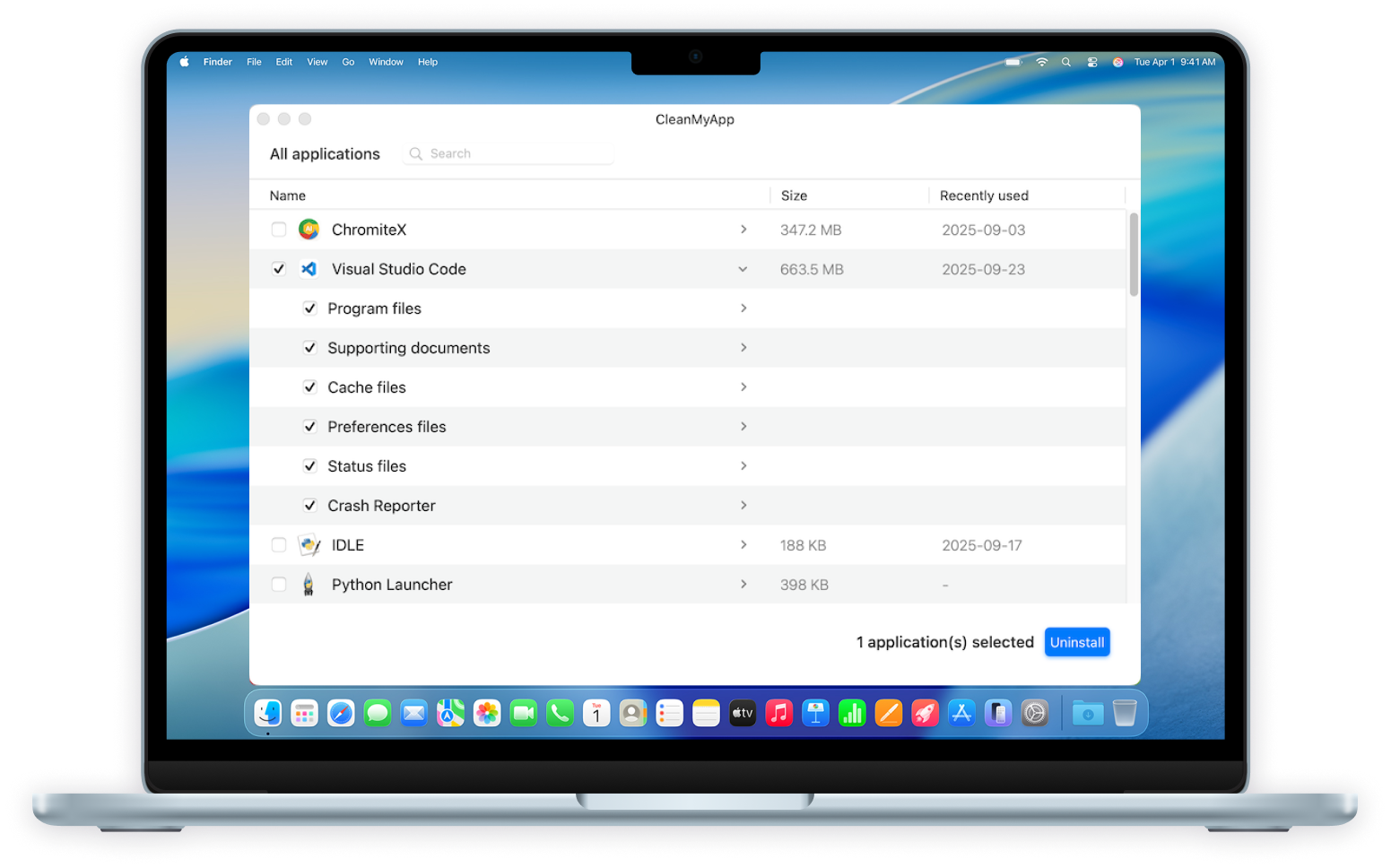1391x868 pixels.
Task: Click the ChromiteX app icon
Action: pyautogui.click(x=309, y=230)
